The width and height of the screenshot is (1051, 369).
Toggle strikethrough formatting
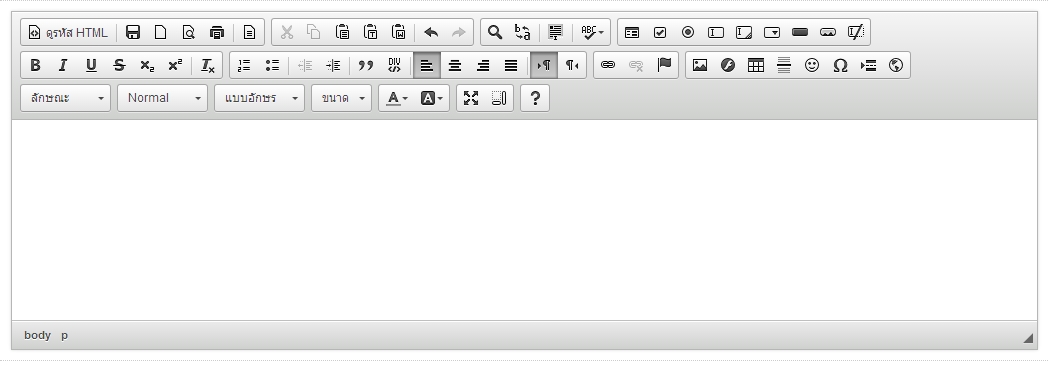click(120, 65)
